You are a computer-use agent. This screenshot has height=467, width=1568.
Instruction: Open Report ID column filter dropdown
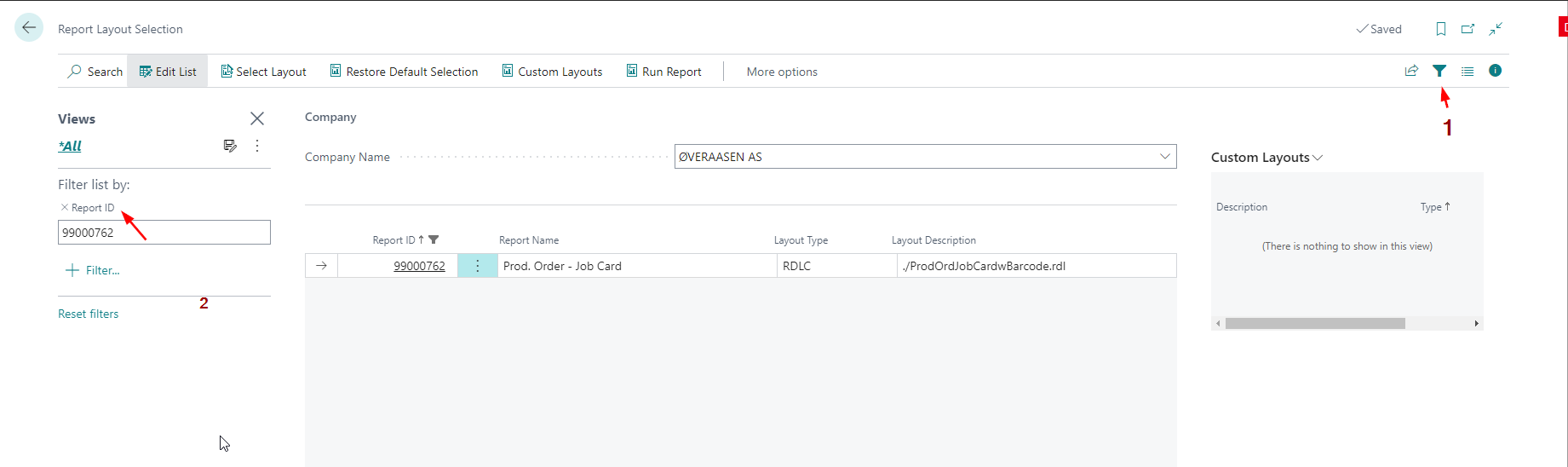pos(434,240)
